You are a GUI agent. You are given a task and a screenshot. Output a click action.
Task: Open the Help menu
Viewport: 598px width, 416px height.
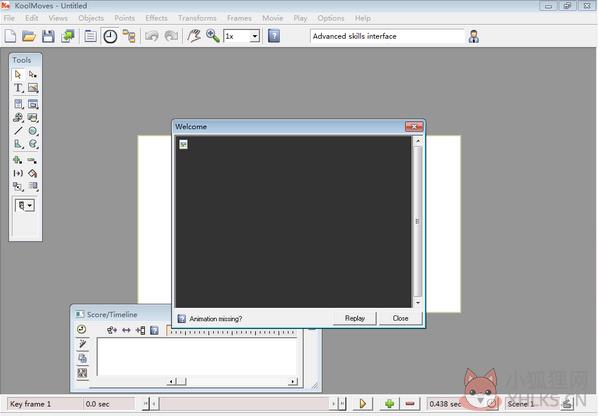363,18
